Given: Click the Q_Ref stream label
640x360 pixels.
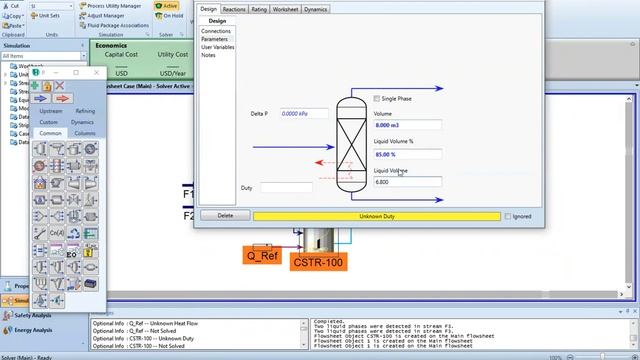Looking at the screenshot, I should point(262,256).
